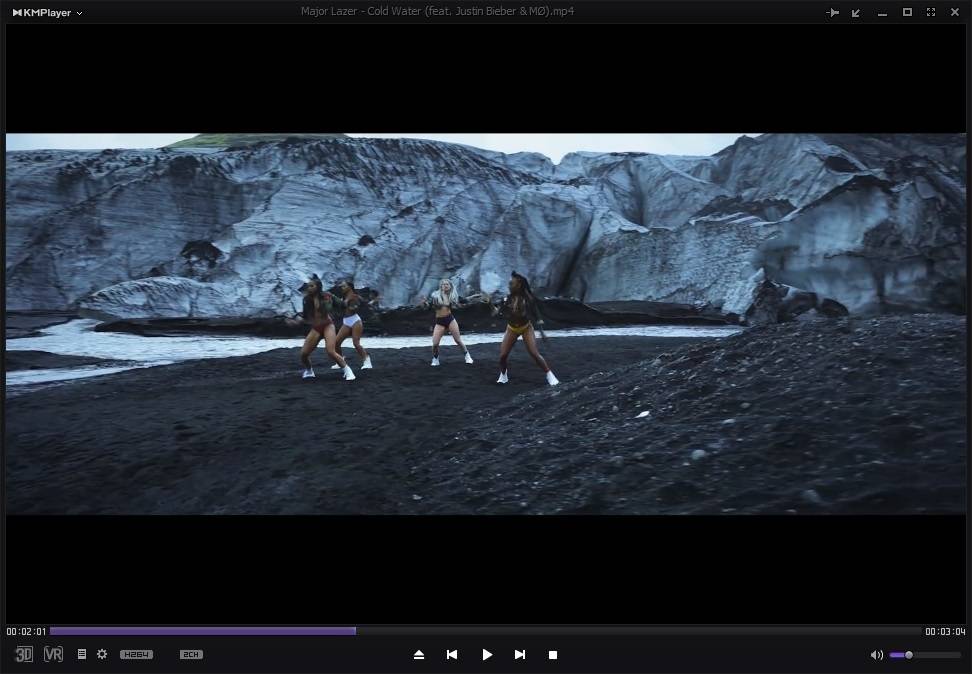The height and width of the screenshot is (674, 972).
Task: Click the H264 codec badge
Action: tap(136, 655)
